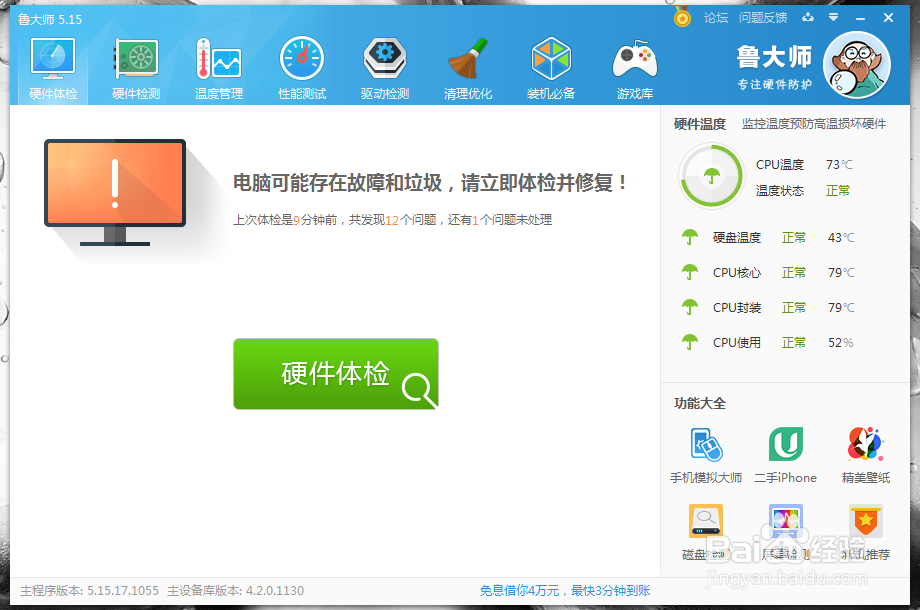Image resolution: width=920 pixels, height=610 pixels.
Task: Click the gold medal icon
Action: click(682, 17)
